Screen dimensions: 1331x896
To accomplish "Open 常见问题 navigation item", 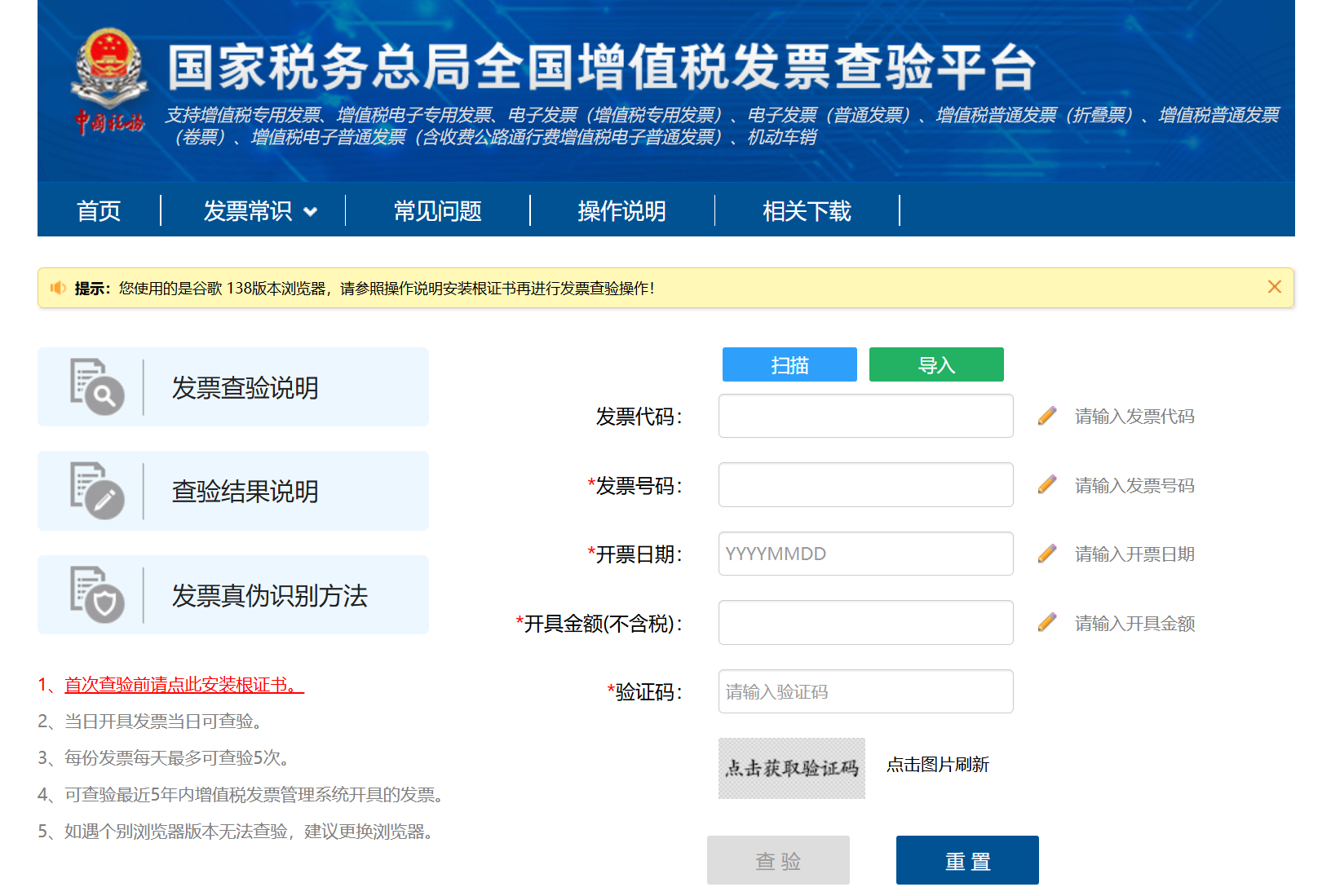I will point(437,211).
